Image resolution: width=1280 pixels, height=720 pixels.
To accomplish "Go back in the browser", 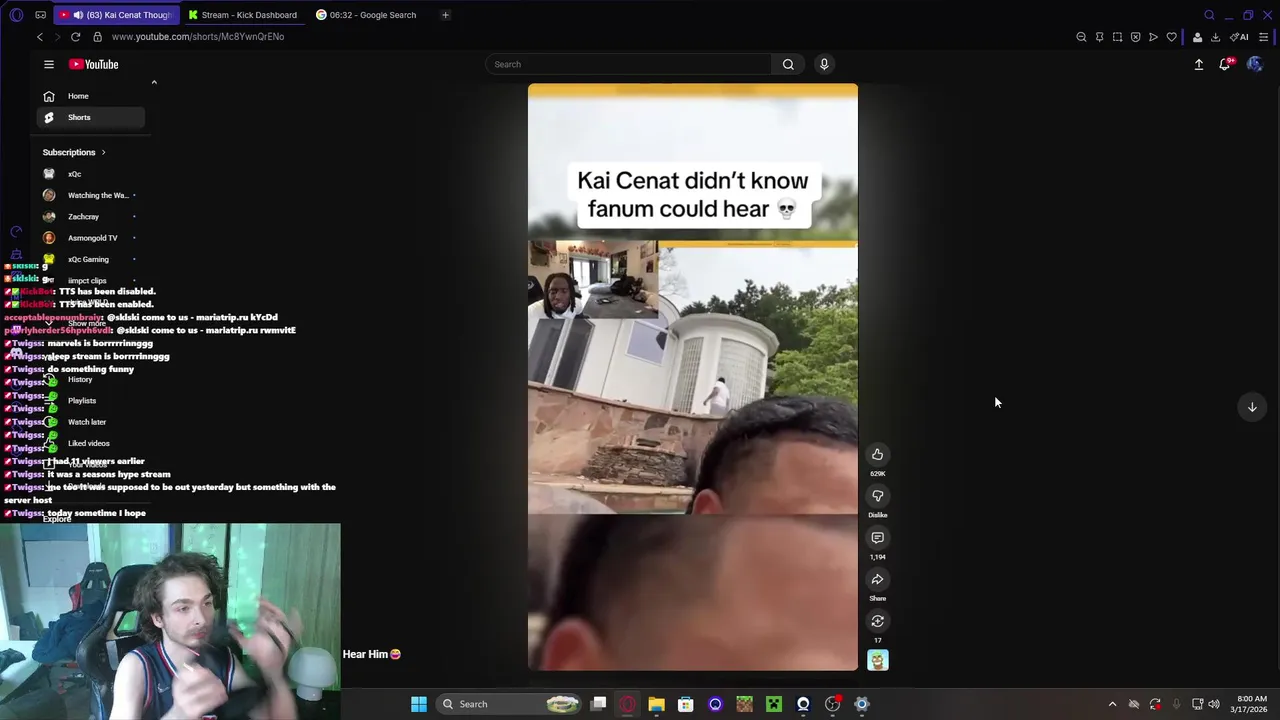I will point(40,37).
